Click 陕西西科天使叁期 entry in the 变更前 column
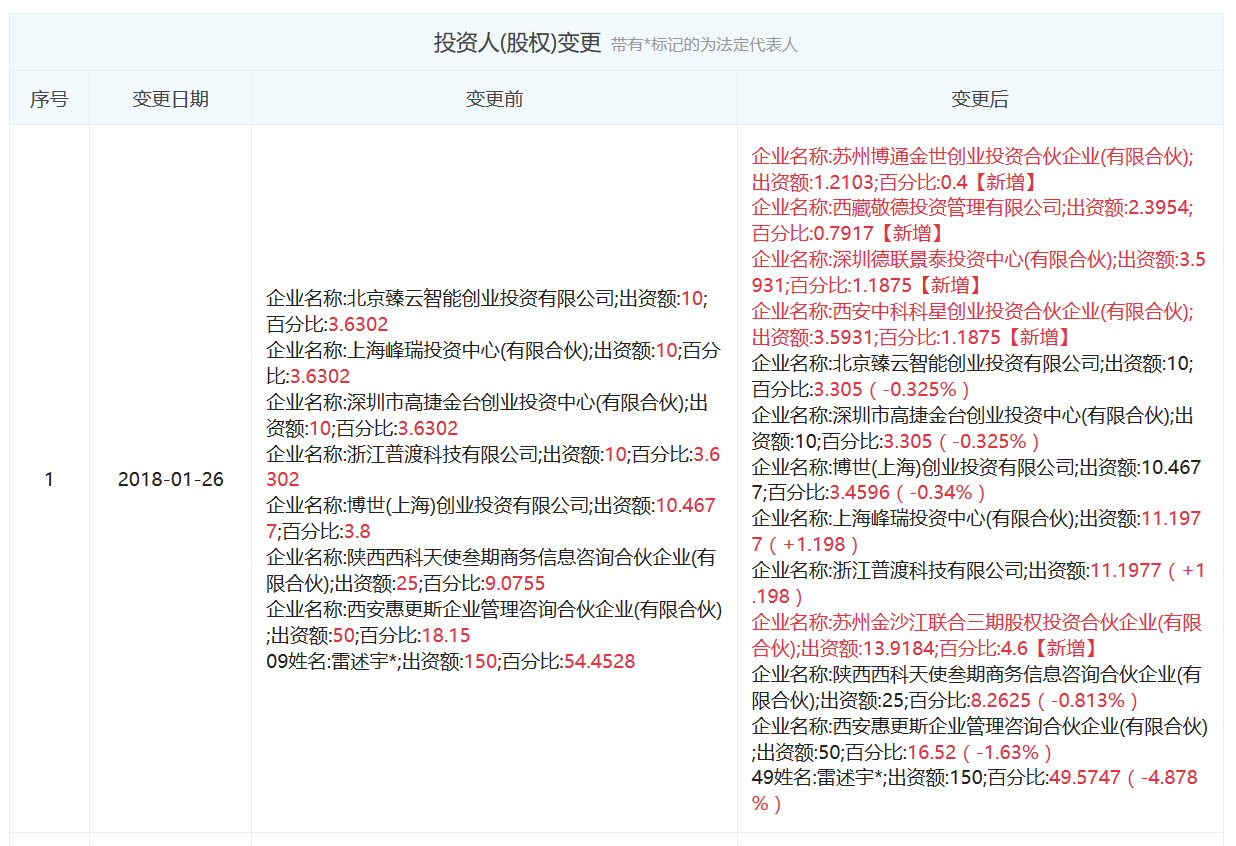Screen dimensions: 1236x846 (491, 571)
